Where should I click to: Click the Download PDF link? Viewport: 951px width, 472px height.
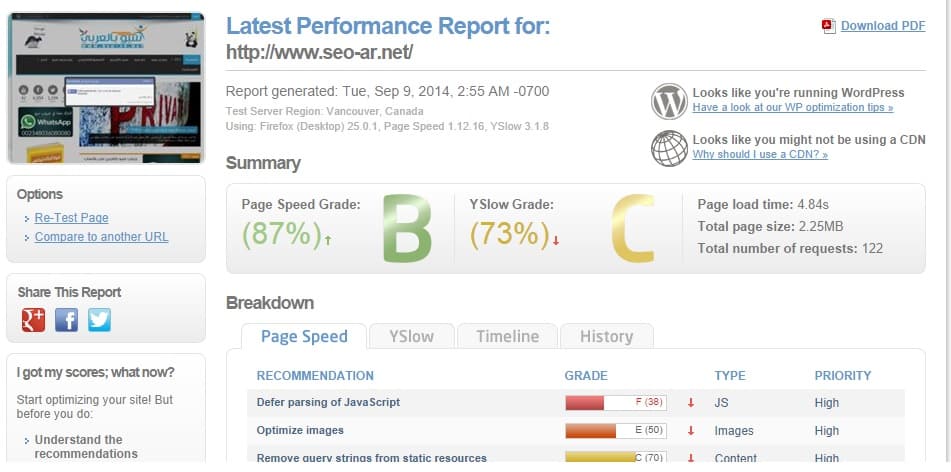(x=883, y=25)
